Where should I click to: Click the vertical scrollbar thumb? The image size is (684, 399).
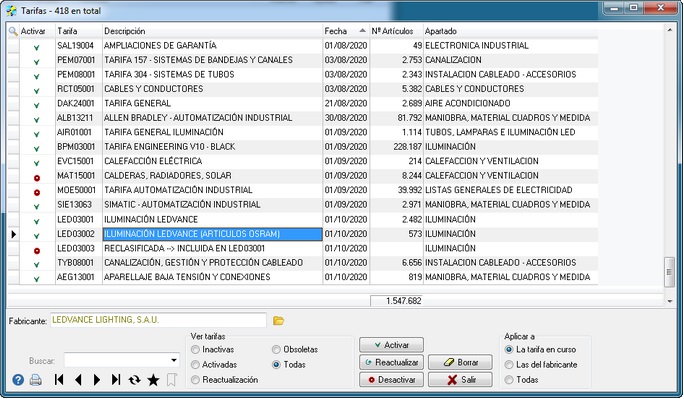pyautogui.click(x=669, y=272)
